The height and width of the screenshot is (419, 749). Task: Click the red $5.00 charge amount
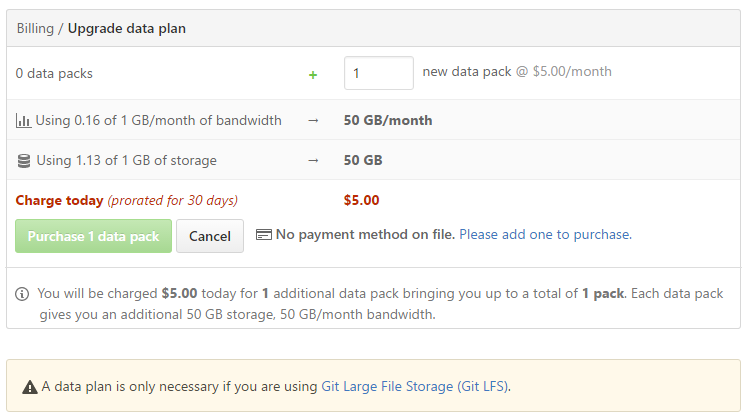[x=361, y=200]
